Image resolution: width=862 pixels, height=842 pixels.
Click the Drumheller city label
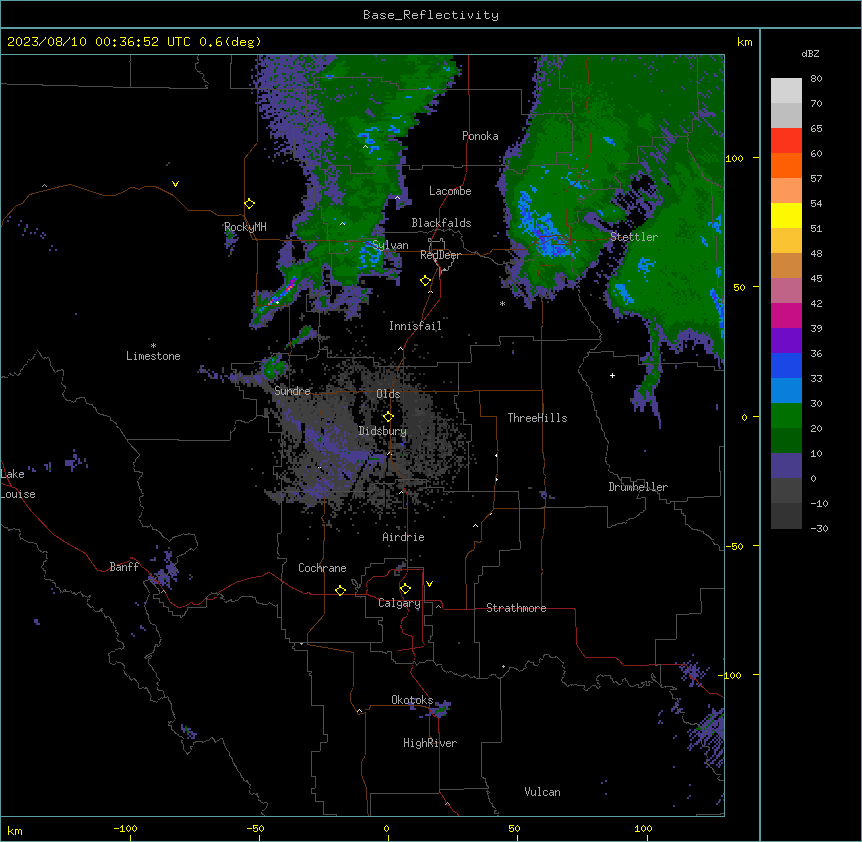638,487
